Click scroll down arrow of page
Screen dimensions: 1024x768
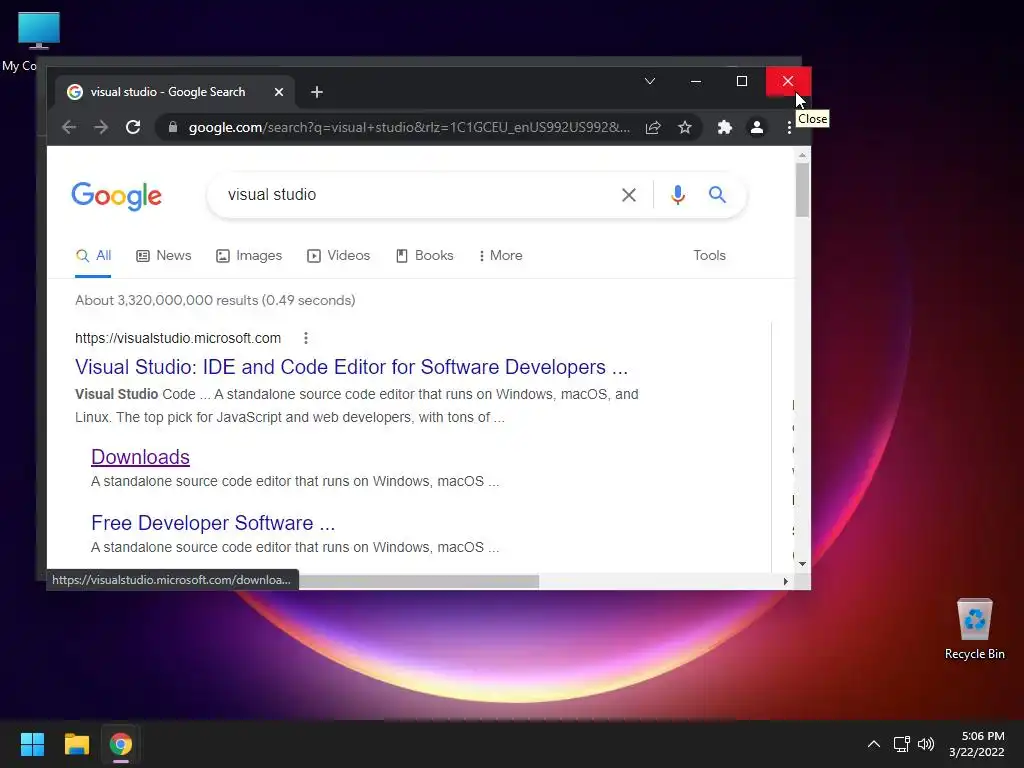click(802, 564)
